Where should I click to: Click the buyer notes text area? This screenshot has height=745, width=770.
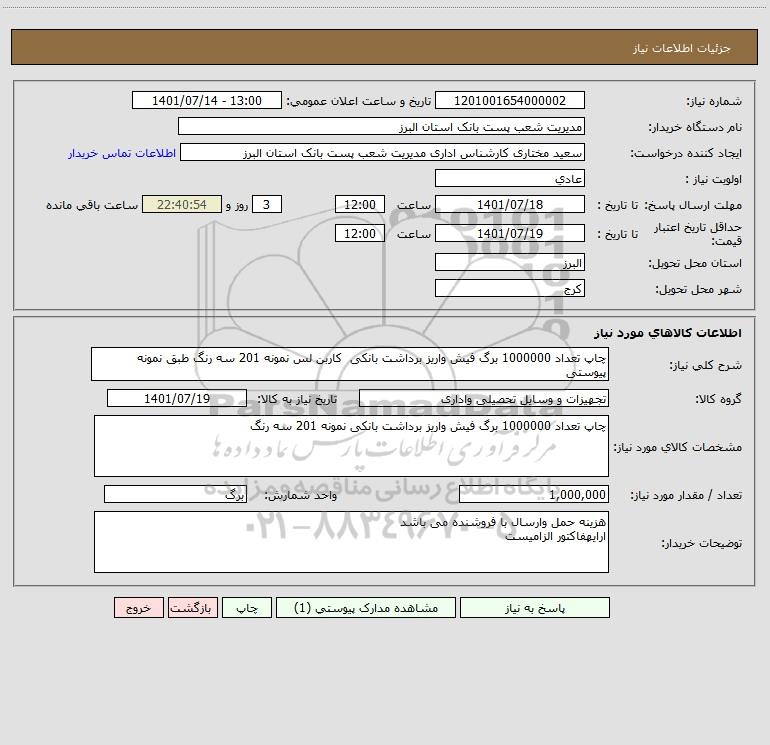pyautogui.click(x=351, y=542)
